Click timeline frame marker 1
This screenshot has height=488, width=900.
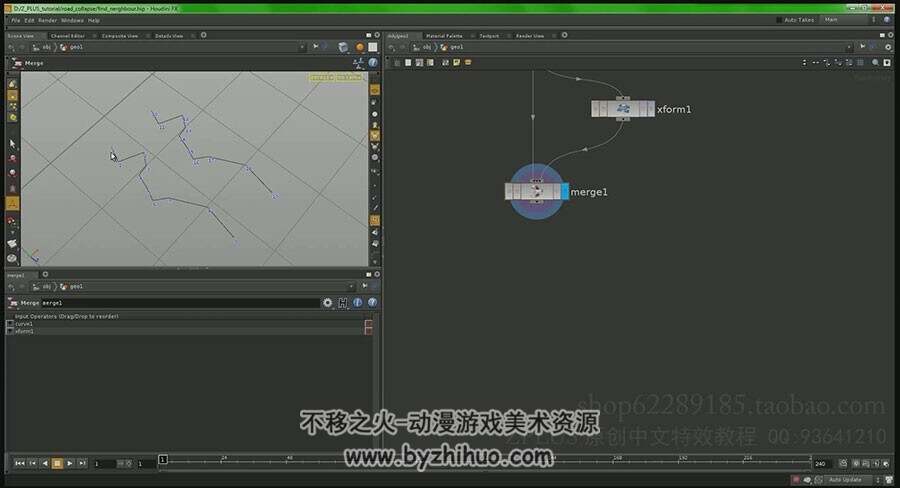pyautogui.click(x=163, y=459)
